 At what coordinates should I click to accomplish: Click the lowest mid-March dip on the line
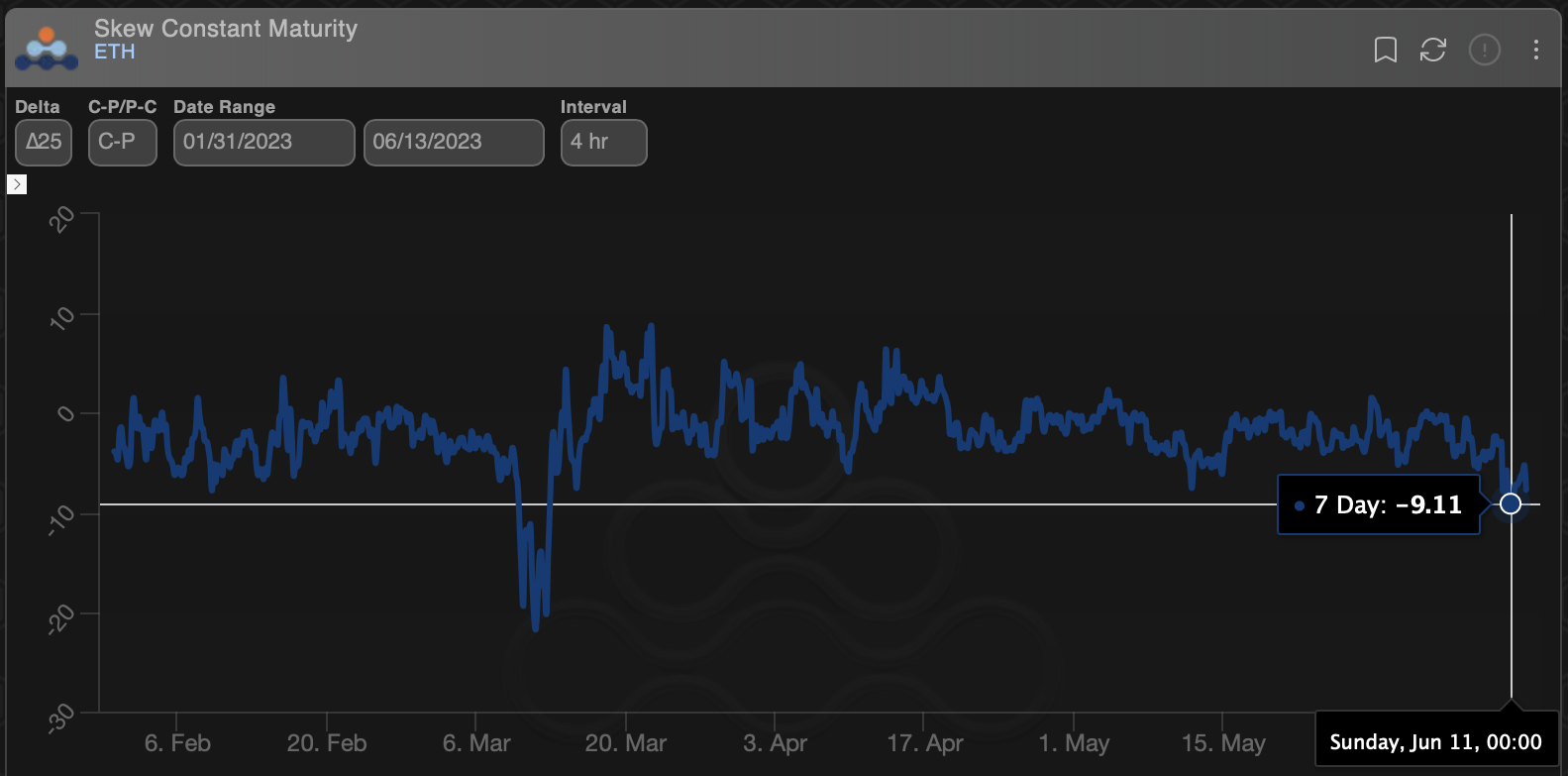(x=536, y=626)
